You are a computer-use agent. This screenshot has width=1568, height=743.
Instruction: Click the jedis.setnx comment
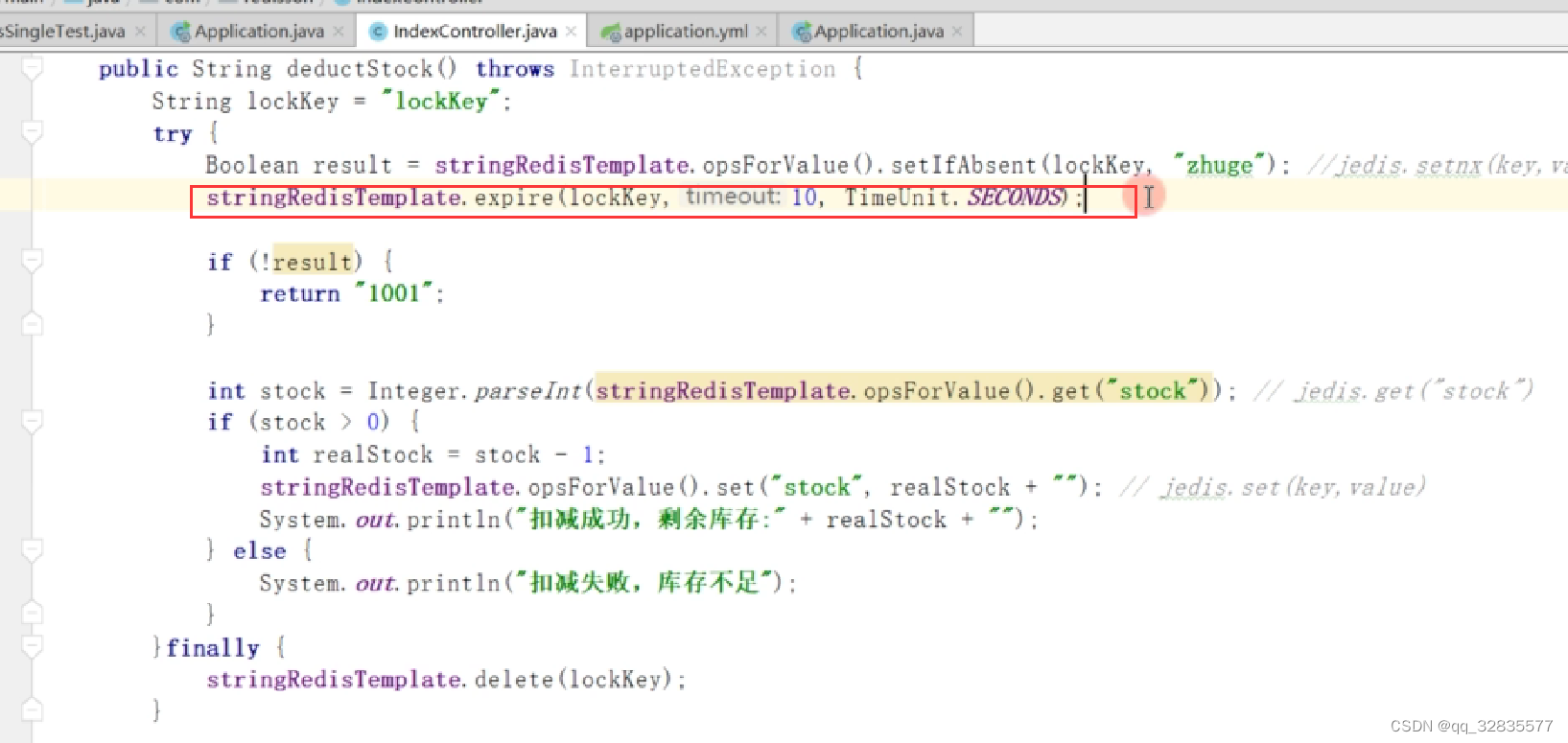tap(1437, 165)
